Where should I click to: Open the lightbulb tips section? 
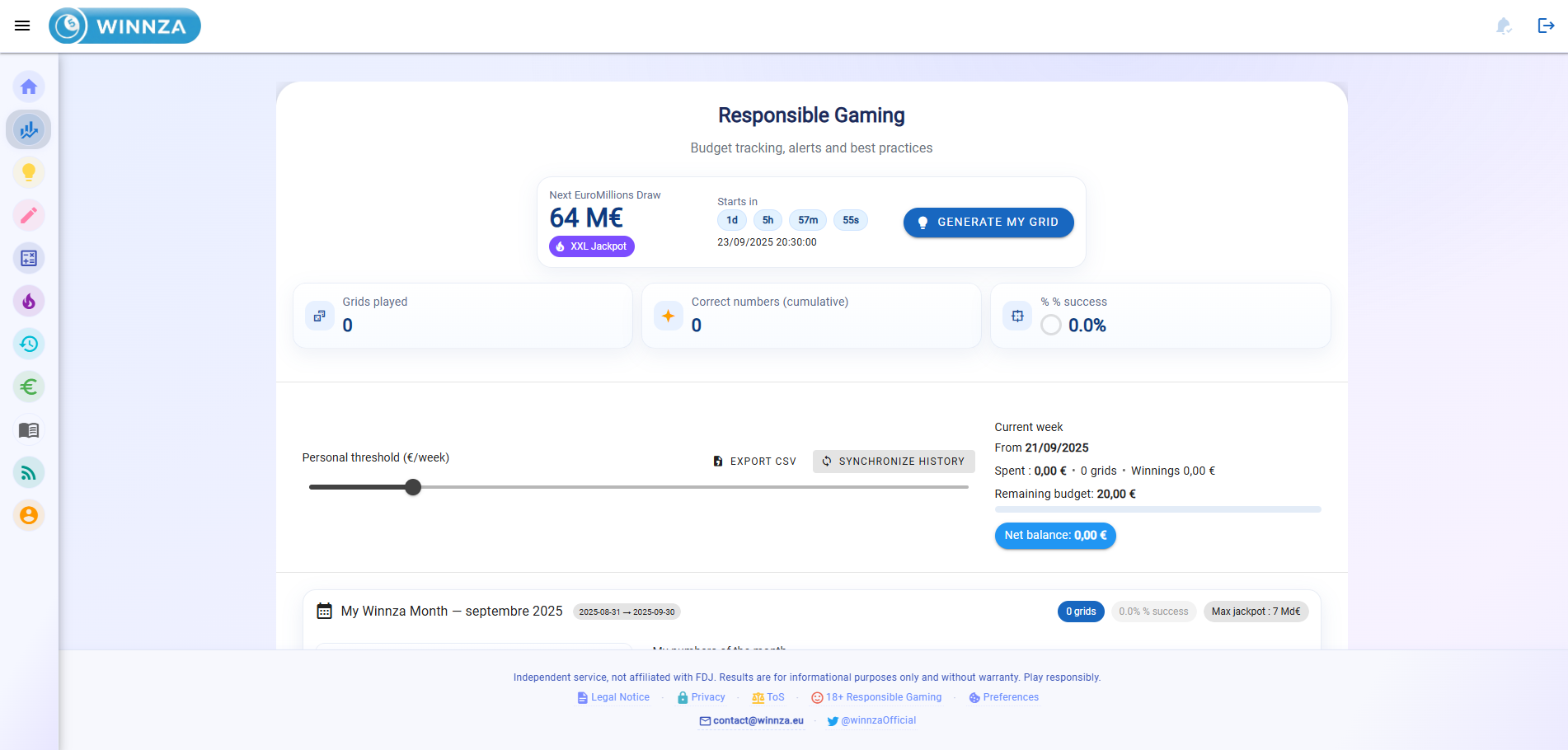pyautogui.click(x=29, y=172)
